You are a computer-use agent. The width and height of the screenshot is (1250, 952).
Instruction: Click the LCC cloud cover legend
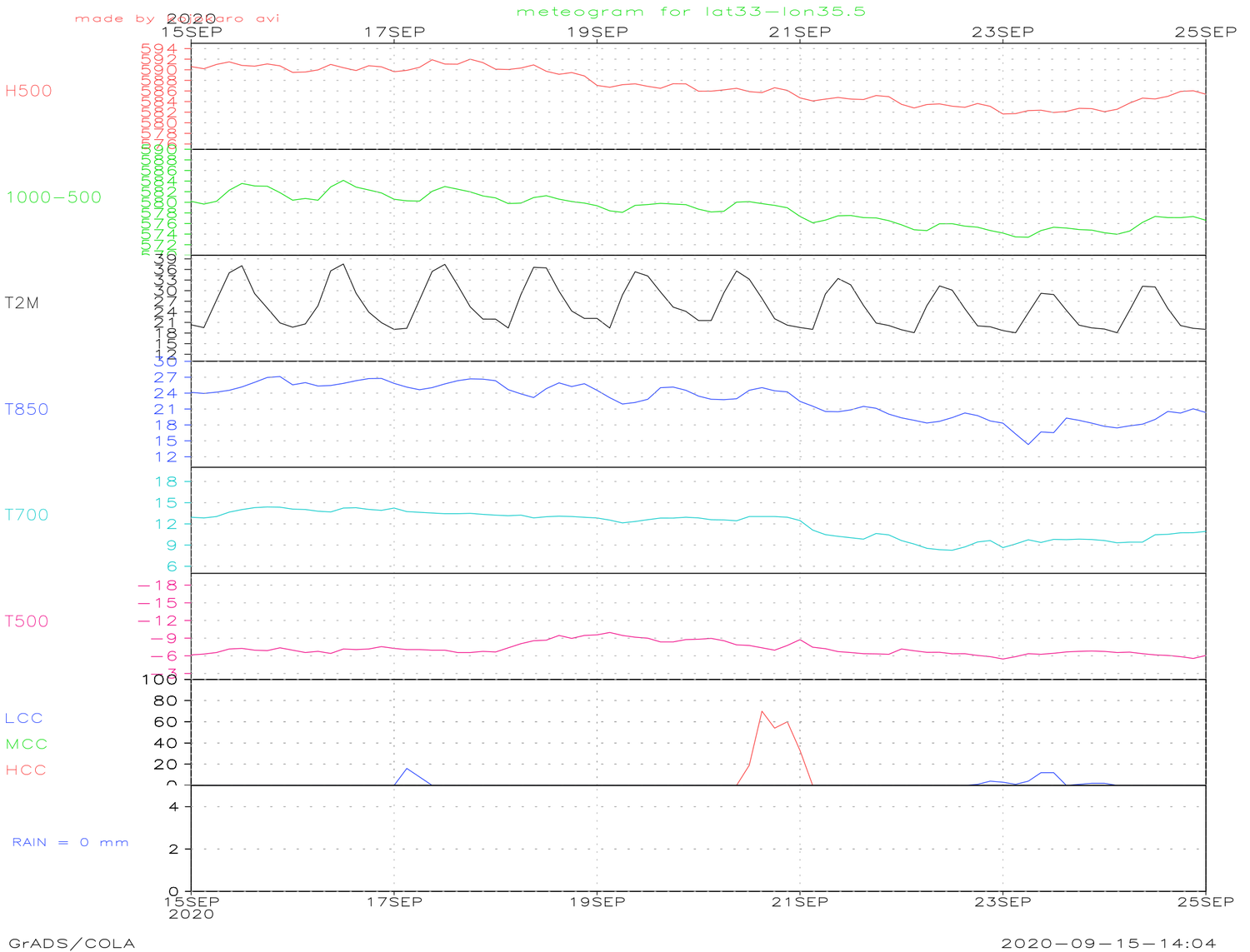pyautogui.click(x=24, y=718)
